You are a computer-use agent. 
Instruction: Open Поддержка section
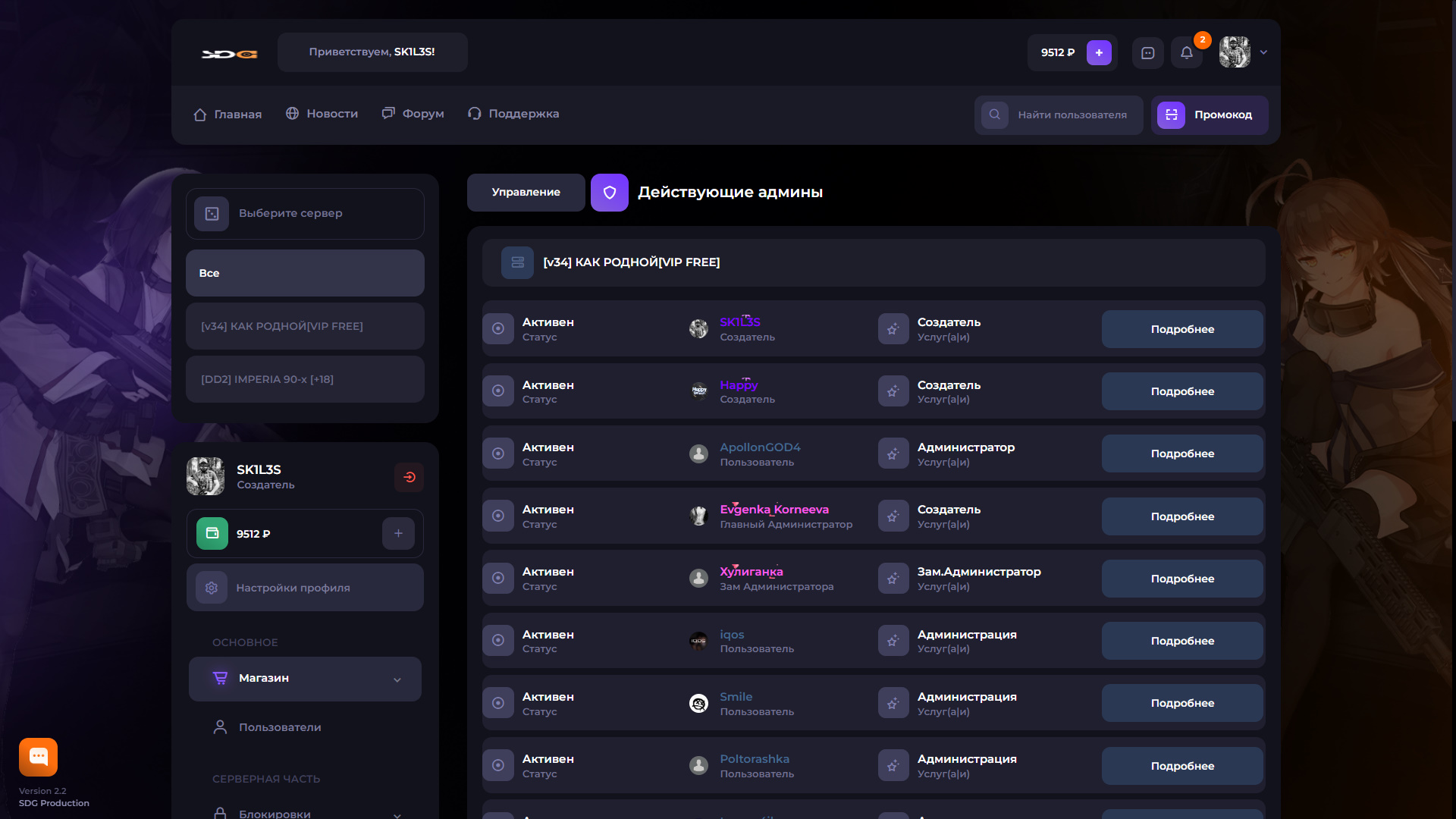coord(513,114)
